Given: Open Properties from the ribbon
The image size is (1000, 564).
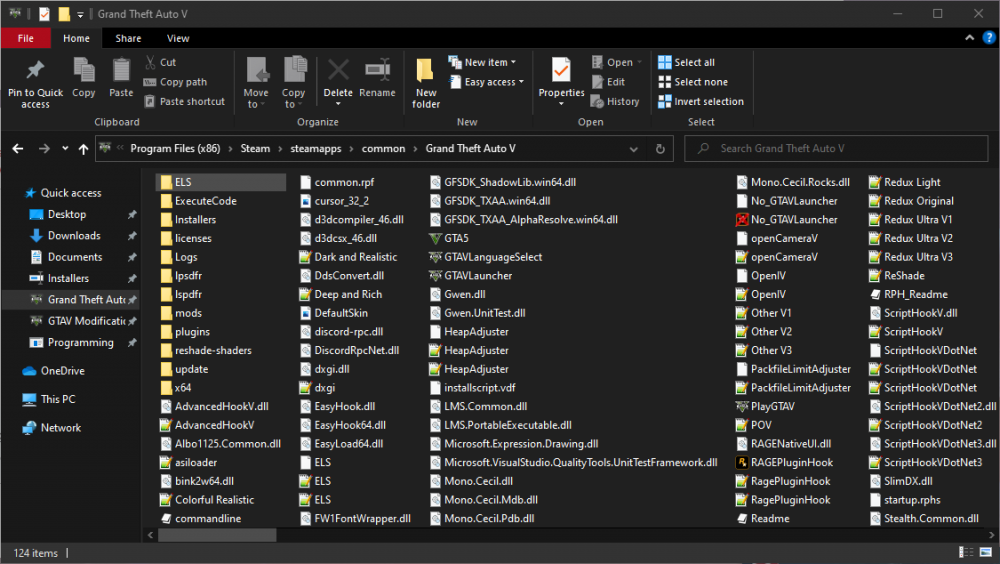Looking at the screenshot, I should pyautogui.click(x=561, y=72).
